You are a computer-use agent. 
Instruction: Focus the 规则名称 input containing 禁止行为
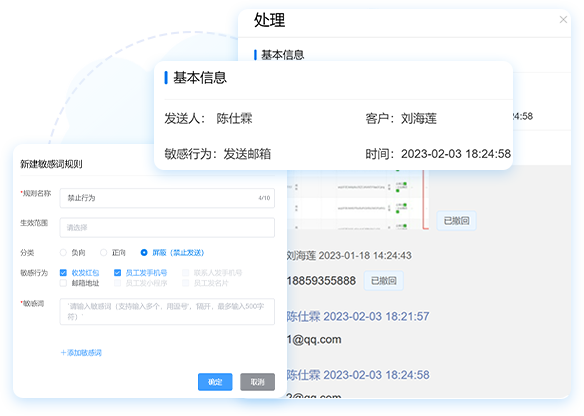click(x=167, y=198)
